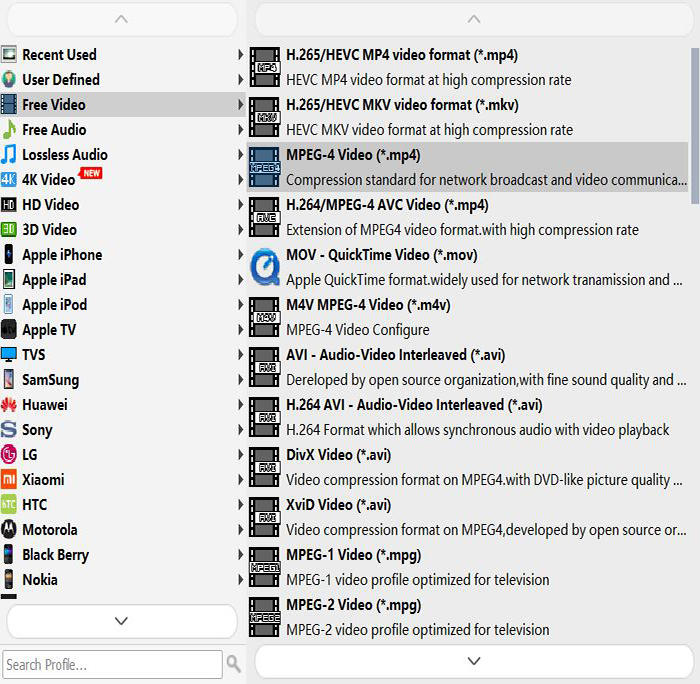Select M4V MPEG-4 Video (*.m4v)
This screenshot has height=684, width=700.
(467, 317)
